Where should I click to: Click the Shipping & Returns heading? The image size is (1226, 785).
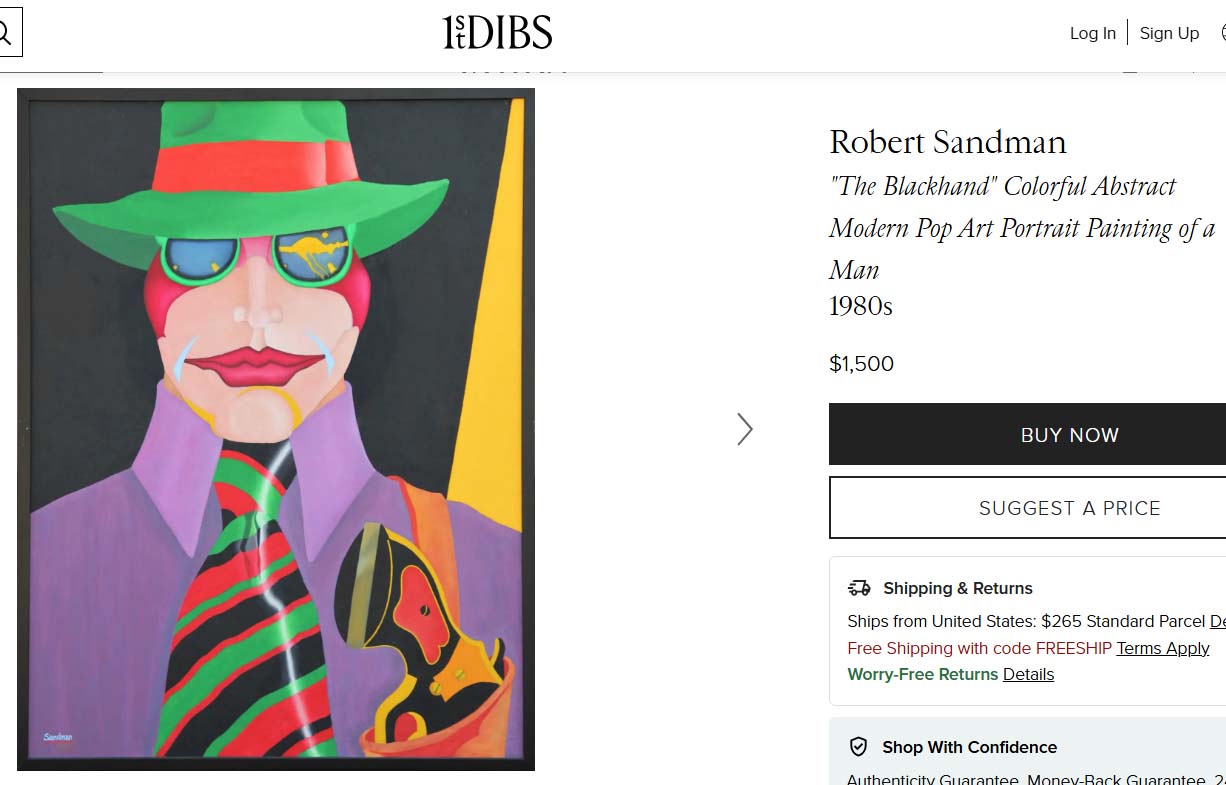pos(957,588)
